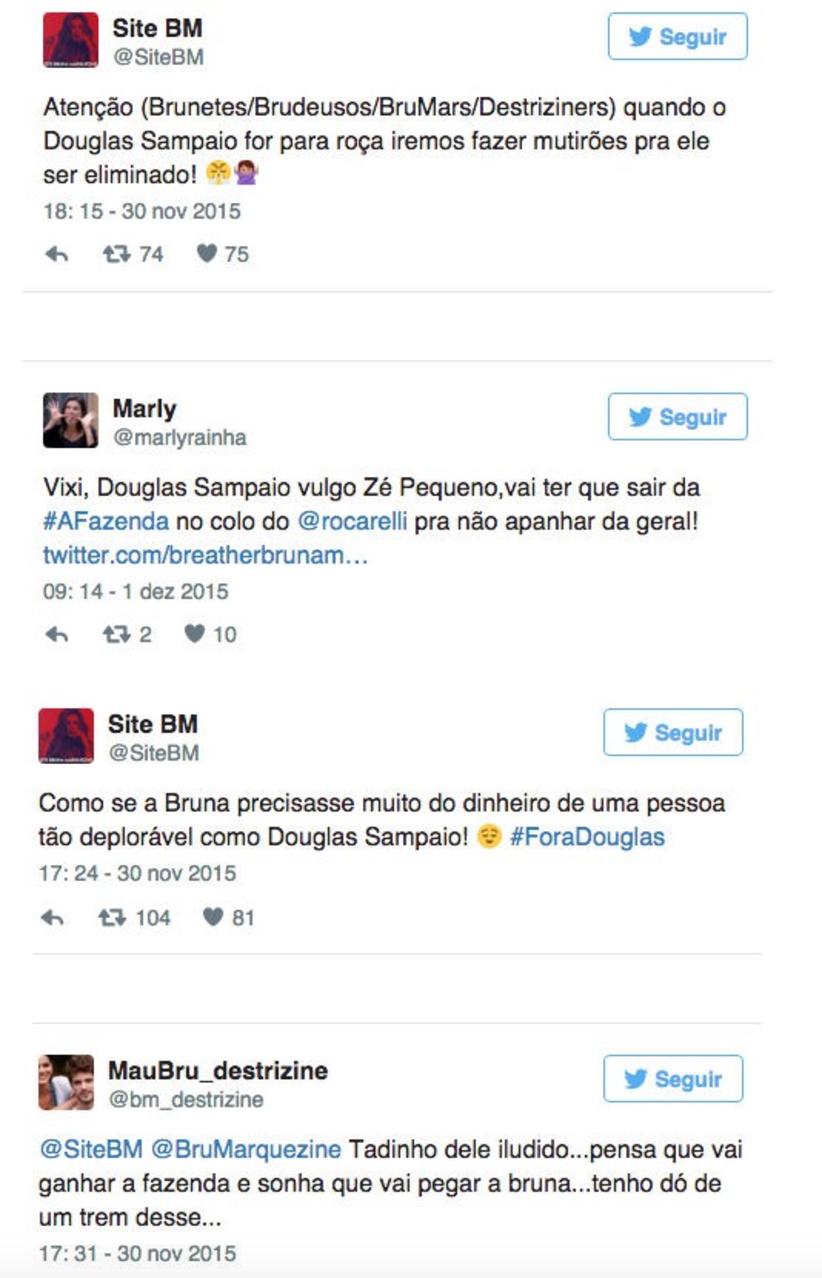Reply to Marly's tweet
822x1278 pixels.
click(57, 635)
